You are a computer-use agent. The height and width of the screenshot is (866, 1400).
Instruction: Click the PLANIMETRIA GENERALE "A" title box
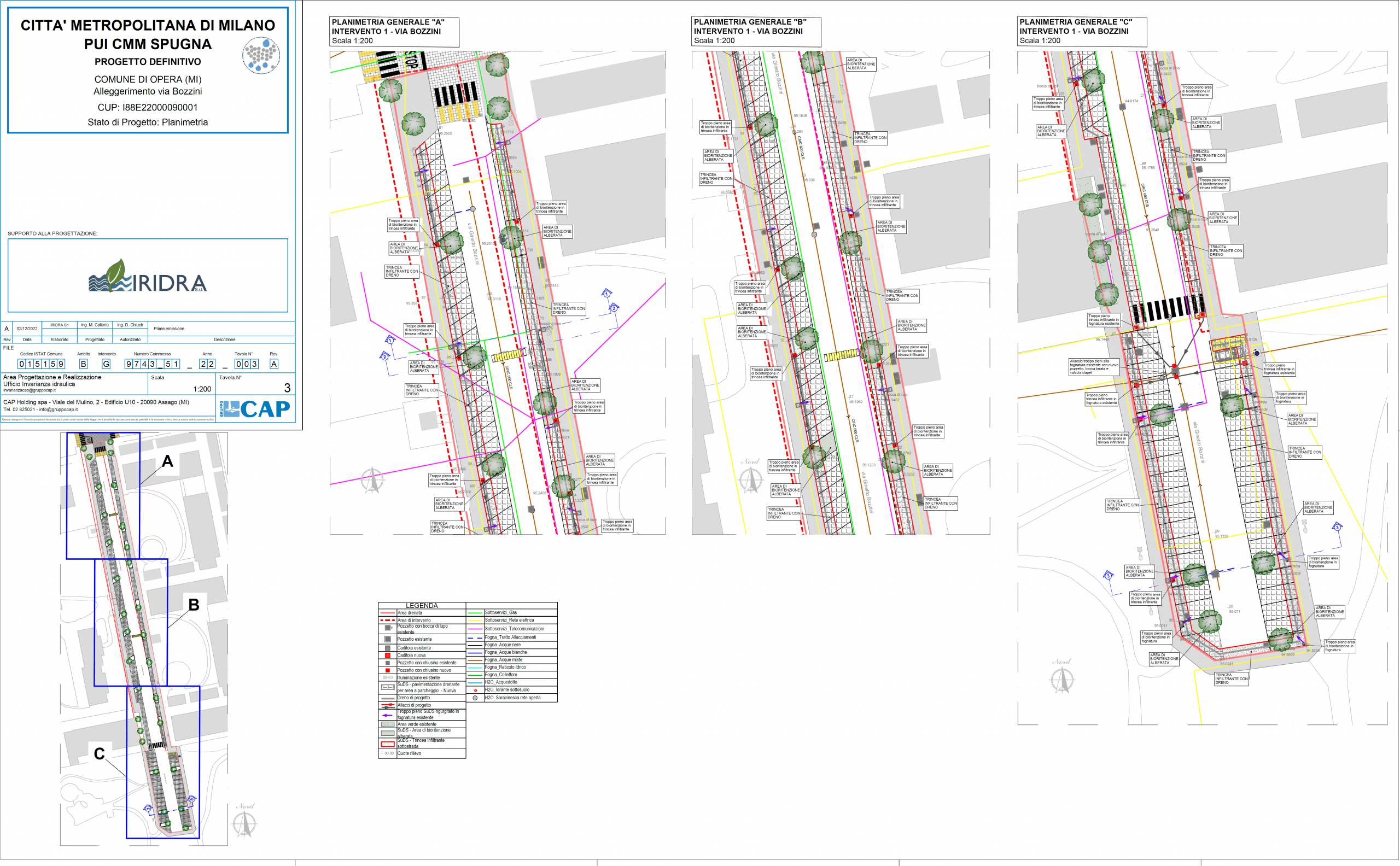coord(394,32)
